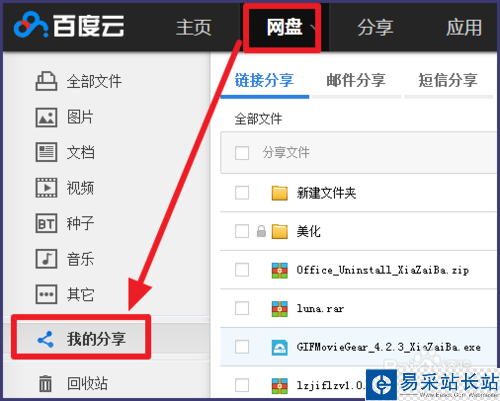Show 其它 category files
Screen dimensions: 500x401
click(80, 295)
